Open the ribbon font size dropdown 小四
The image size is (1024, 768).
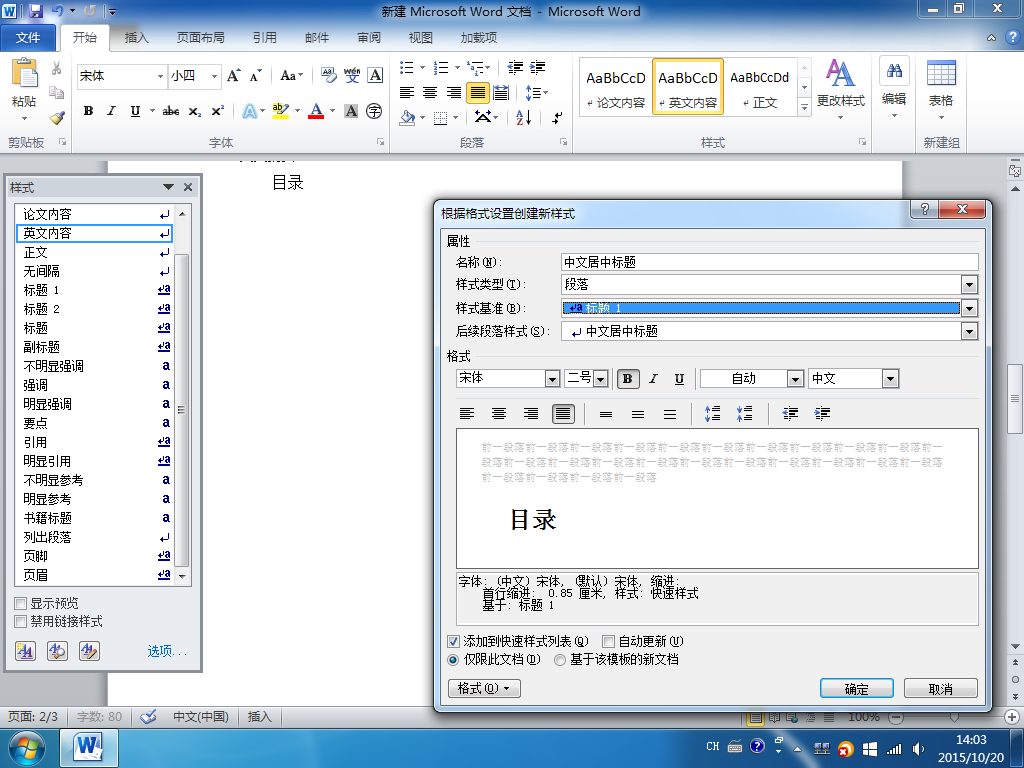coord(214,76)
